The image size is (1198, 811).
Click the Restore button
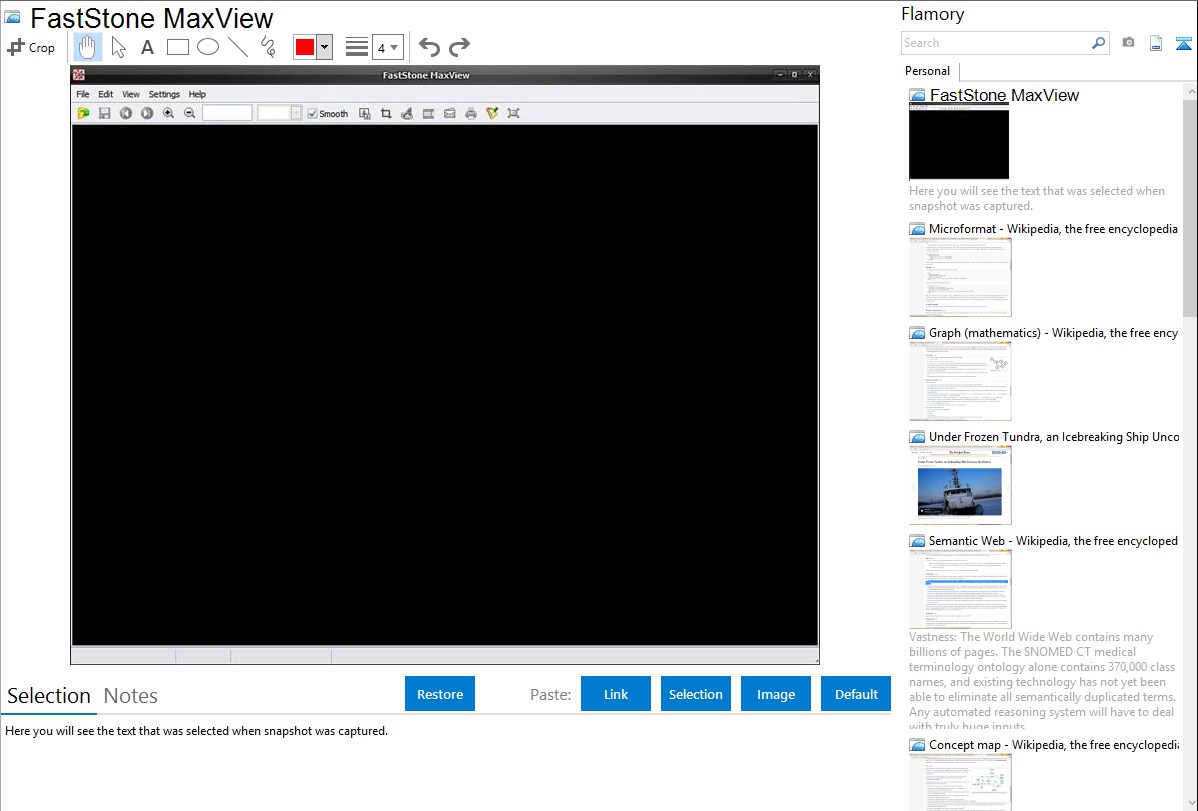point(440,694)
